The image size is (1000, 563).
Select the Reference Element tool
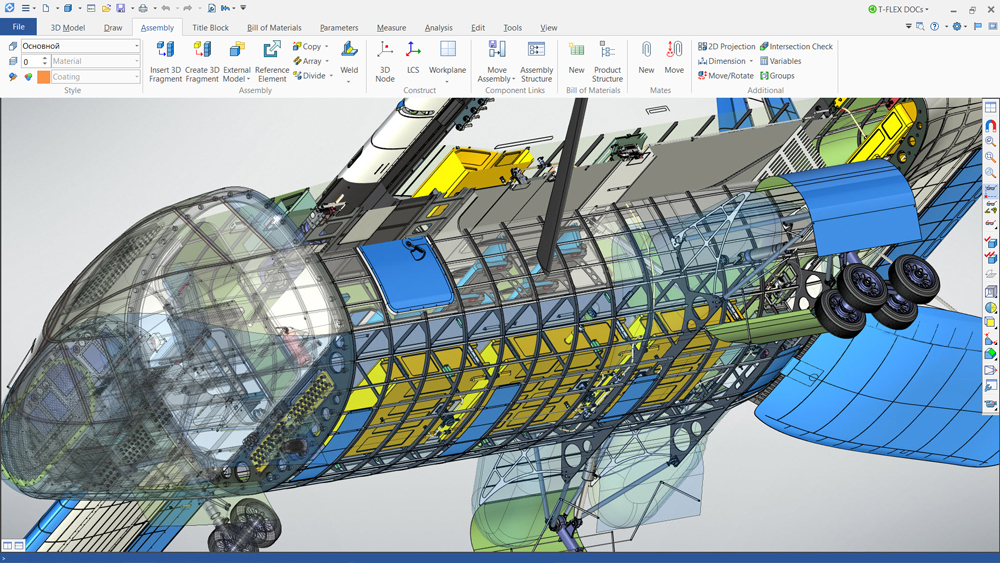point(272,61)
